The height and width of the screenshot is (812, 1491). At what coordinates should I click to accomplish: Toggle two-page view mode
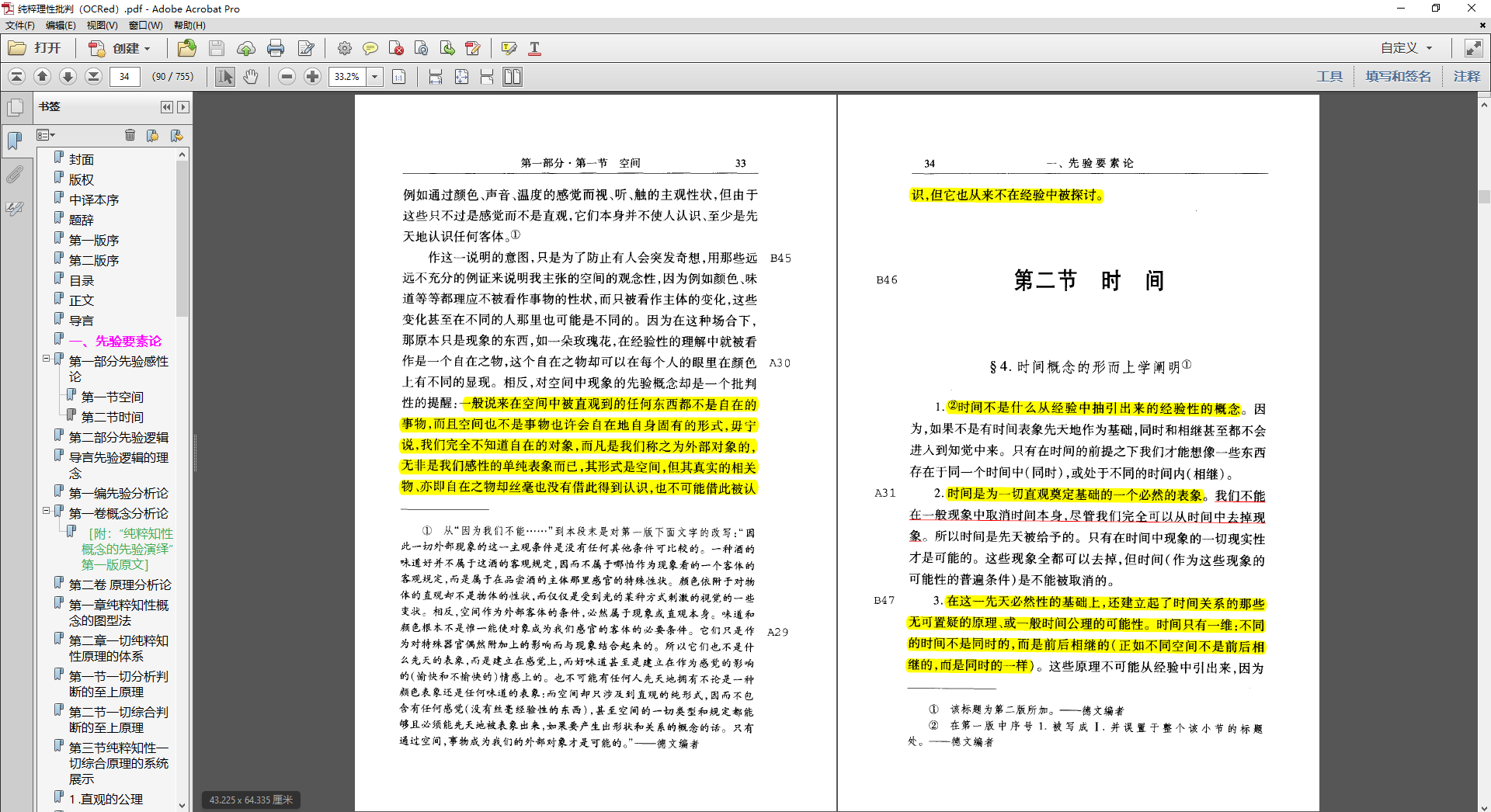[x=513, y=76]
